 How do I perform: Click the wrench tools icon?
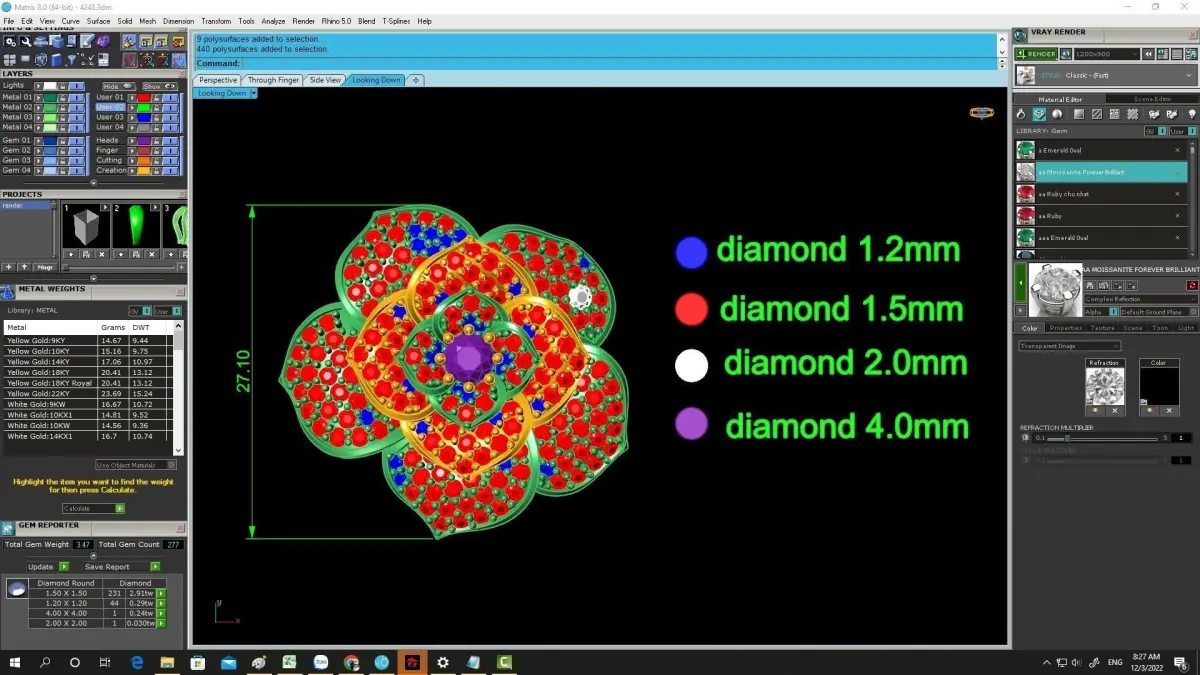(26, 41)
